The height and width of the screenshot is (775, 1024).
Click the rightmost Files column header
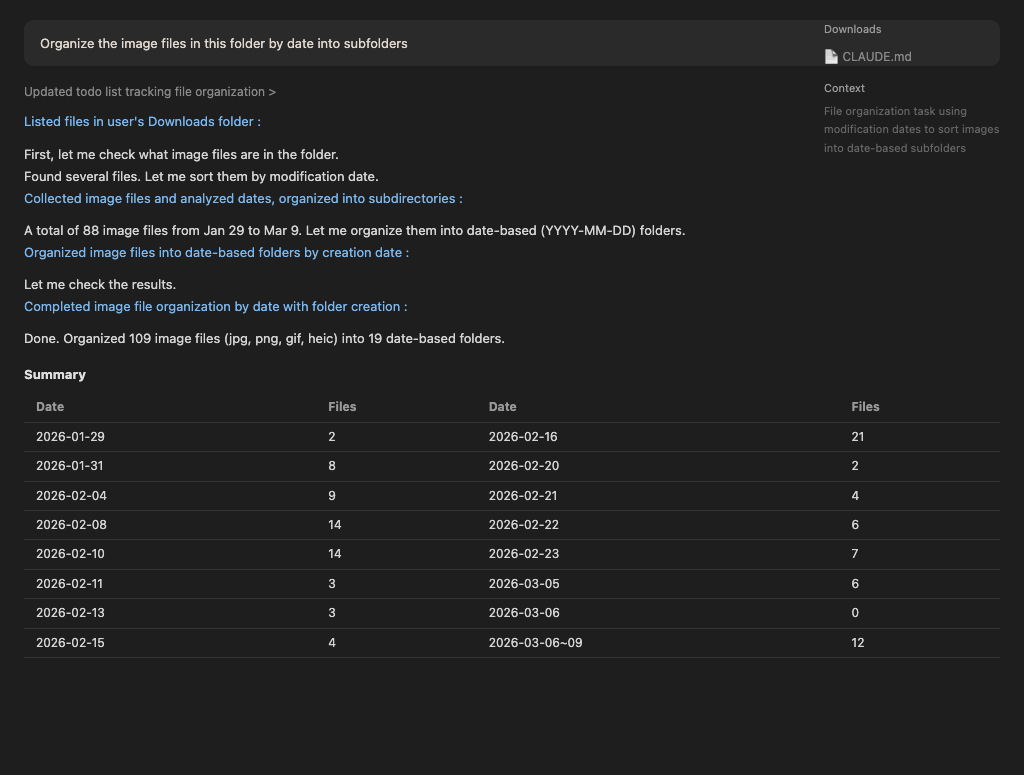pos(865,407)
